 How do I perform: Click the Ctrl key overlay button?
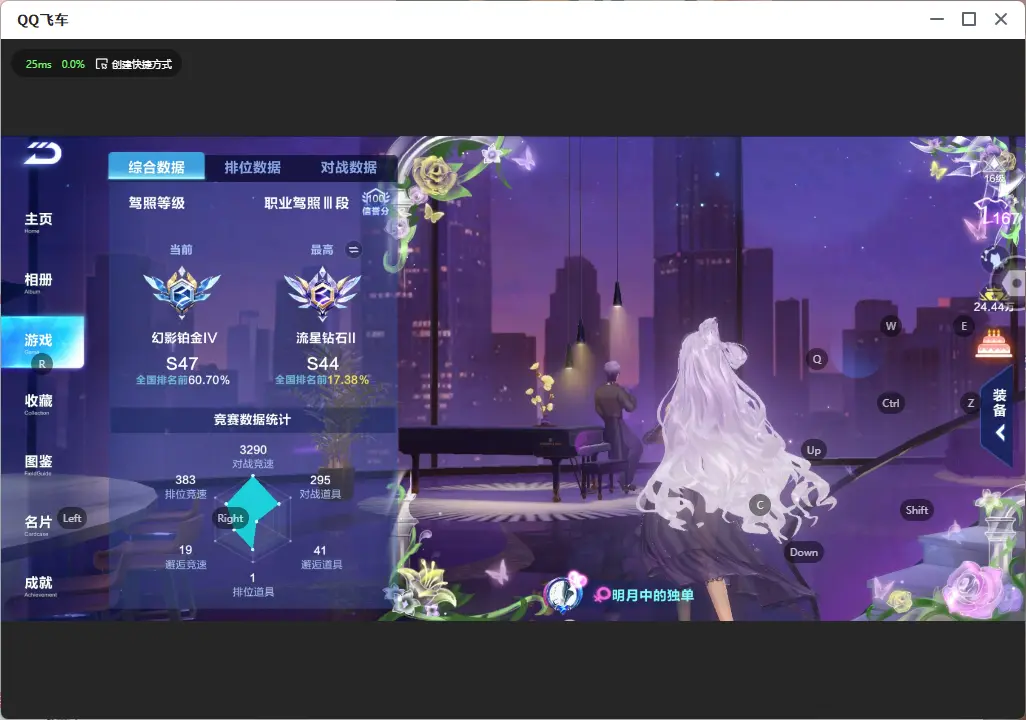click(x=890, y=403)
